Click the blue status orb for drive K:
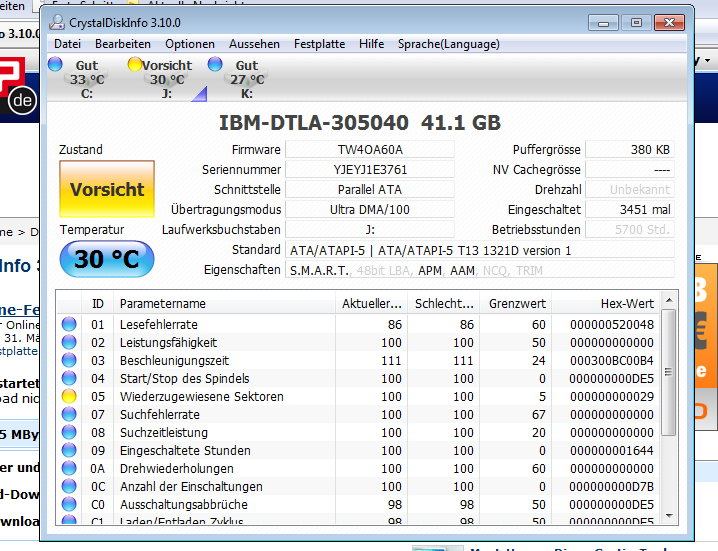This screenshot has height=551, width=718. click(x=215, y=64)
